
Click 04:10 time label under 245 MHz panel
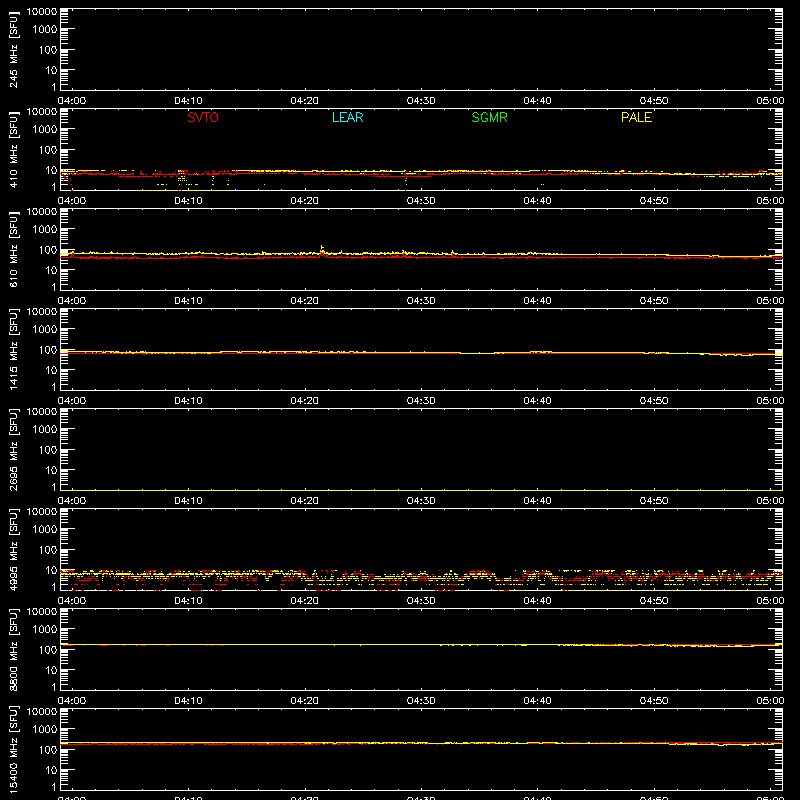click(x=188, y=101)
